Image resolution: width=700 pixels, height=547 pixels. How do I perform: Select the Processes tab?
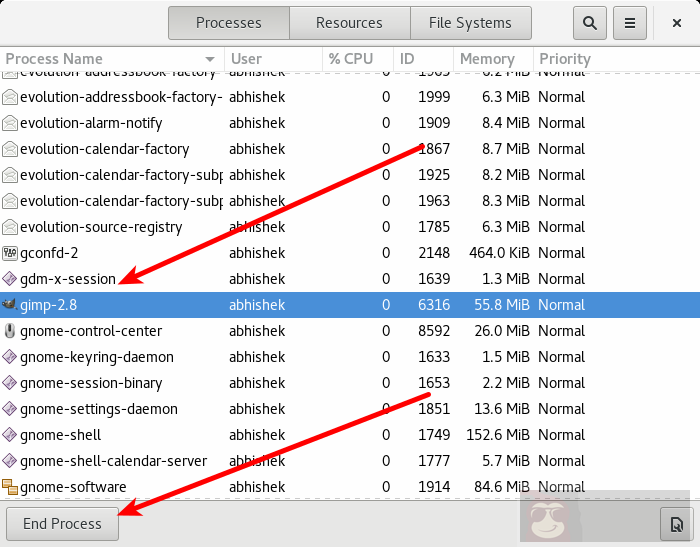coord(228,22)
